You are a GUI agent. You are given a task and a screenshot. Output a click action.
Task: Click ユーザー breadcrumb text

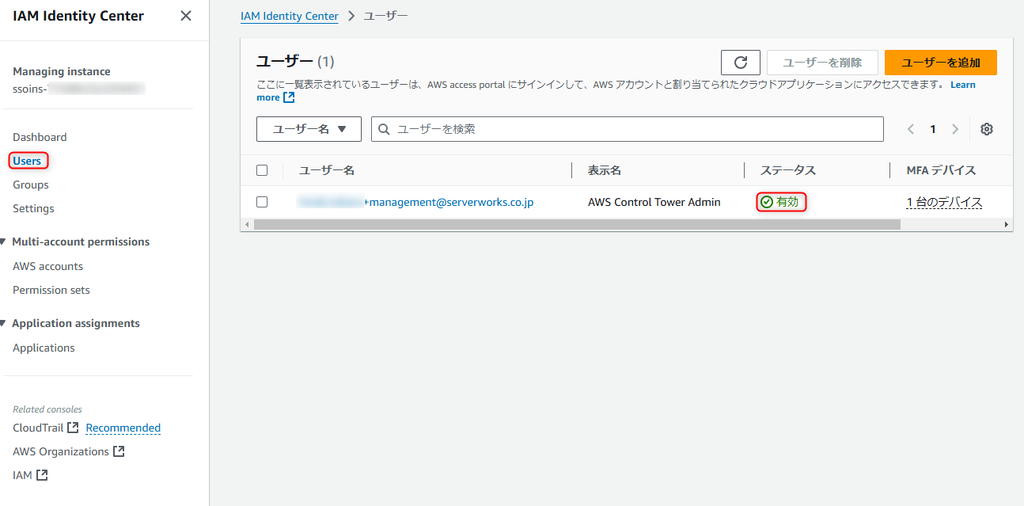(385, 16)
